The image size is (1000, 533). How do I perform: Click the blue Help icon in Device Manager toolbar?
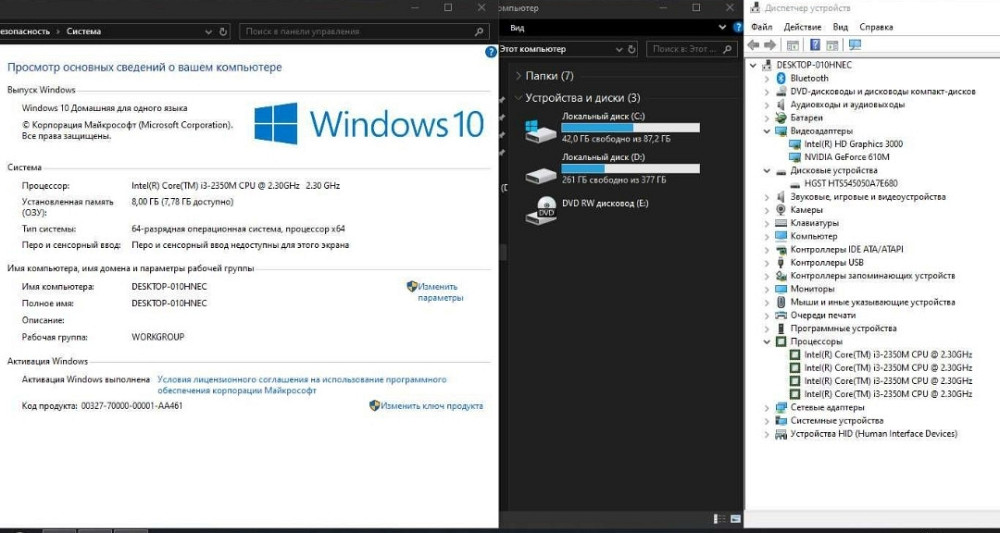[x=815, y=45]
